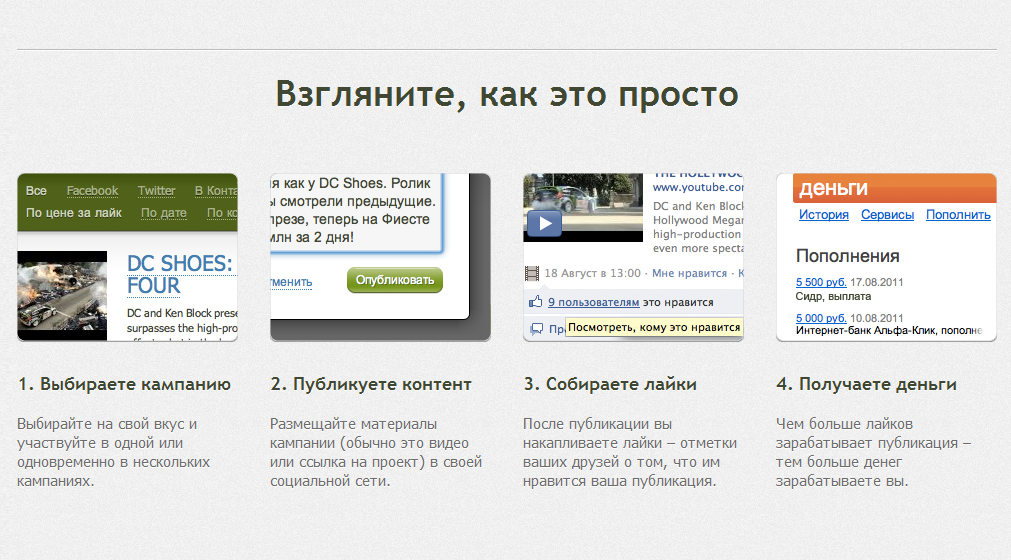The width and height of the screenshot is (1011, 560).
Task: Open the www.youtube.com link
Action: coord(698,188)
